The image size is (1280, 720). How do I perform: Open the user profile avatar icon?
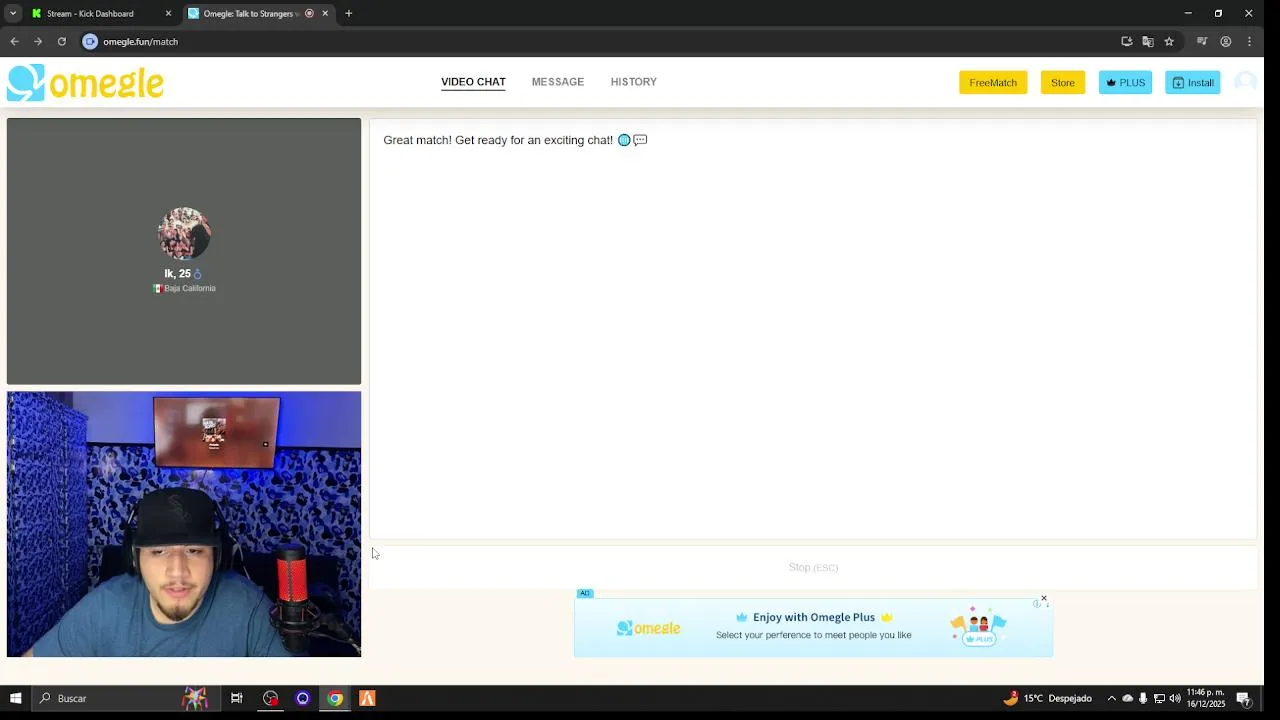pos(1245,82)
